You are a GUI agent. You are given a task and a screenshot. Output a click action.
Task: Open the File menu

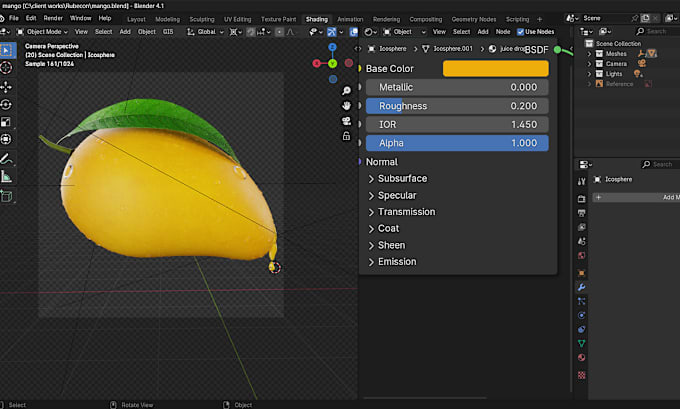14,18
